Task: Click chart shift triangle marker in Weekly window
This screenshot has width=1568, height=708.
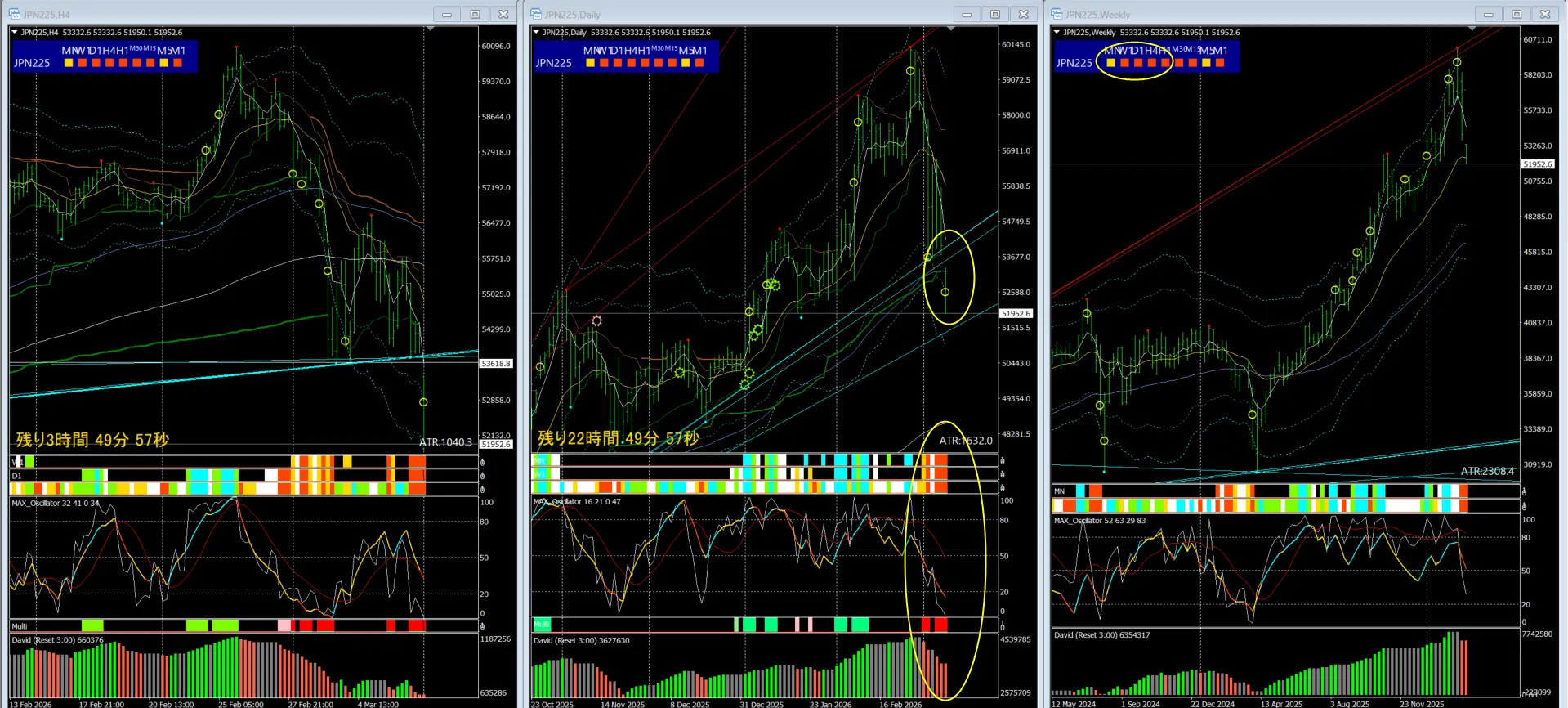Action: (1472, 29)
